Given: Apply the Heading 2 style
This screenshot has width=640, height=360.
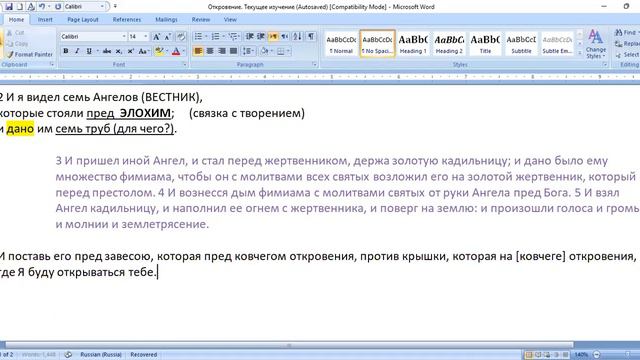Looking at the screenshot, I should point(449,43).
